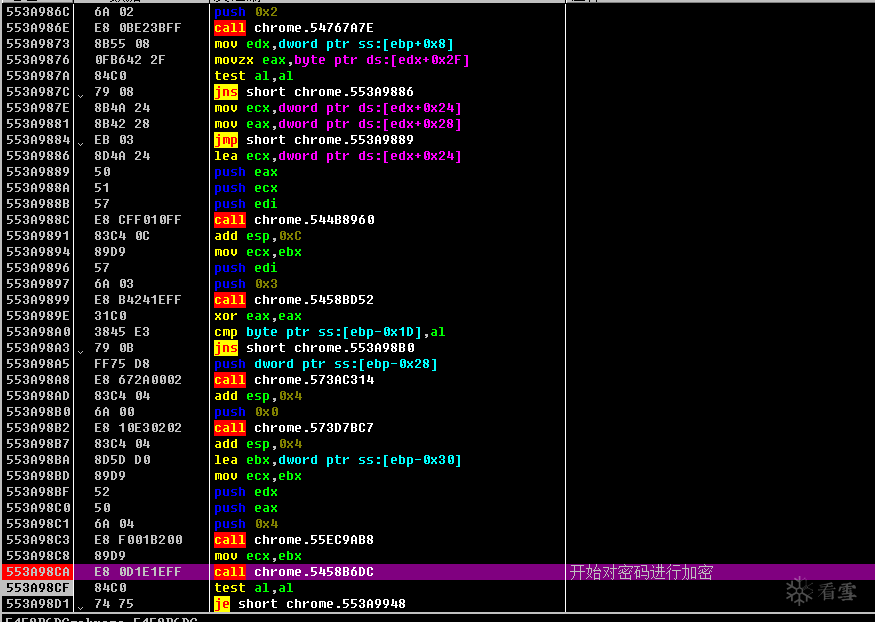Click hex bytes E8 10E30202

tap(138, 428)
